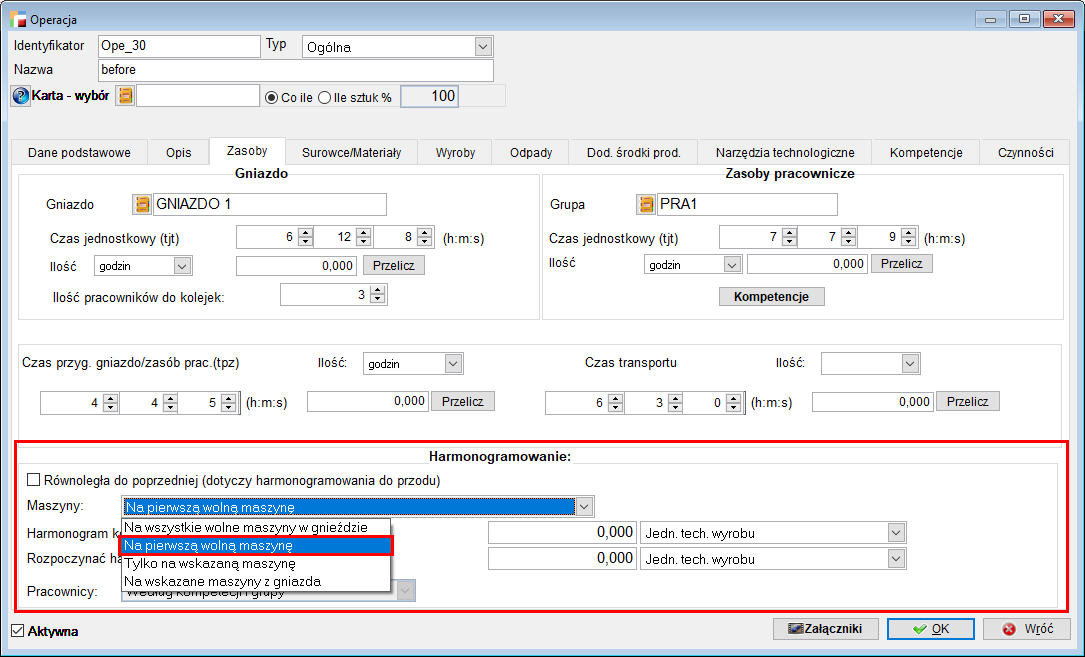Confirm the dialog with OK button

point(930,629)
